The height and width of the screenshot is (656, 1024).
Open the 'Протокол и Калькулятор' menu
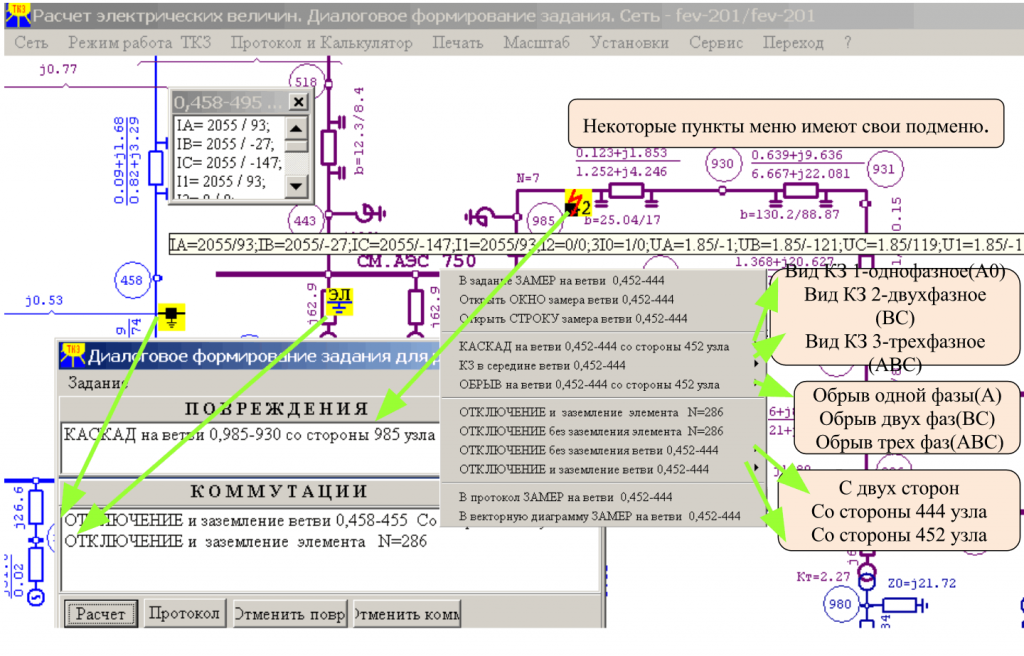pos(321,43)
